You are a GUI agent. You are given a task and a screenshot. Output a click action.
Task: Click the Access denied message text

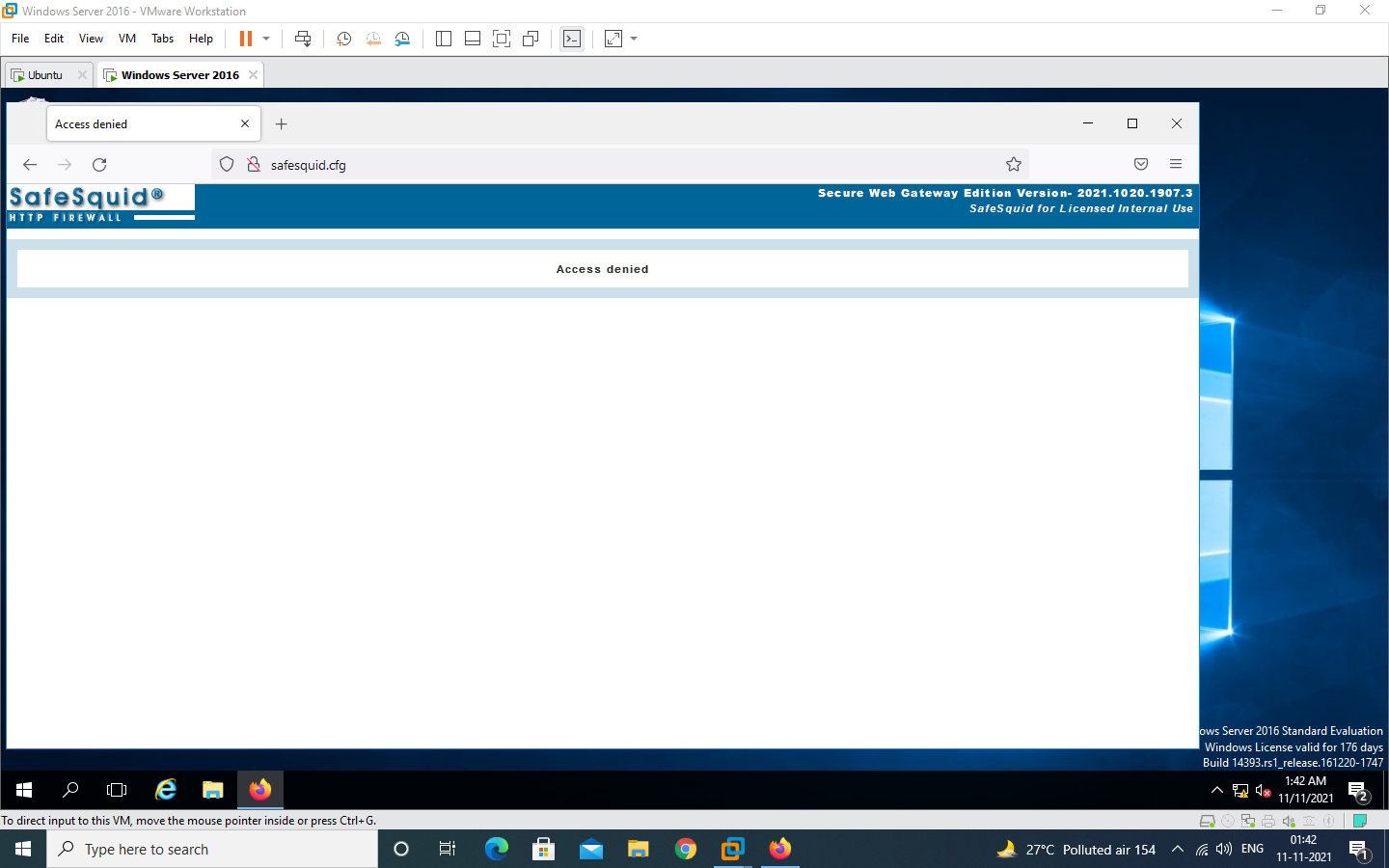603,270
